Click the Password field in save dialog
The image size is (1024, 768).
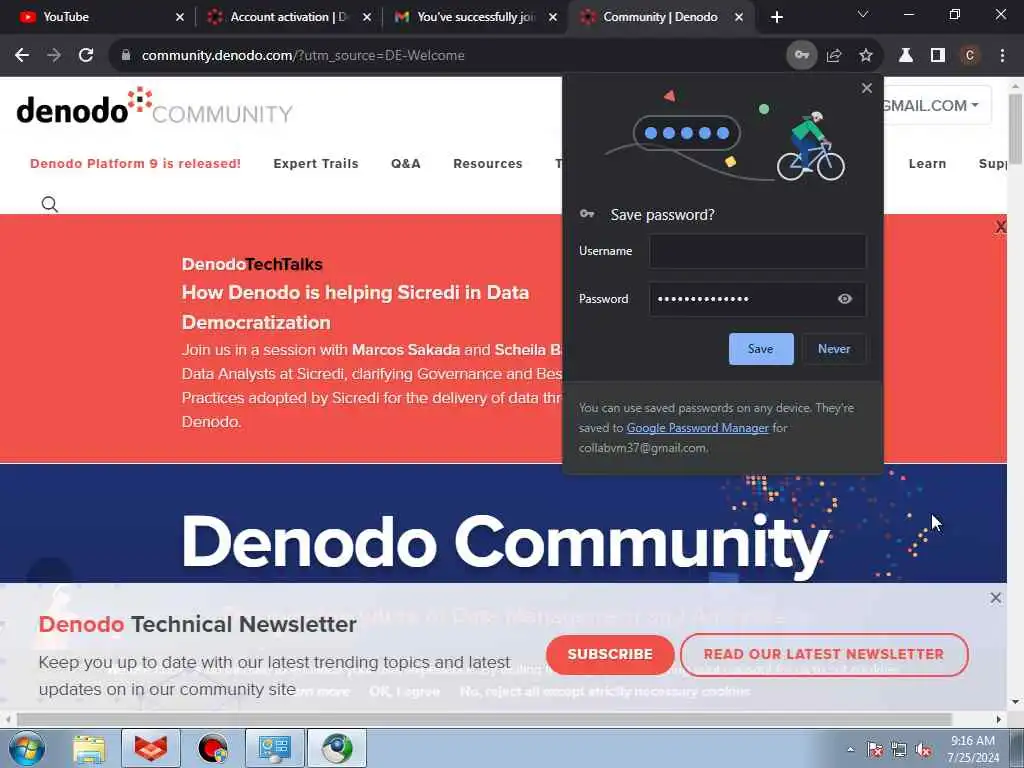click(x=758, y=299)
